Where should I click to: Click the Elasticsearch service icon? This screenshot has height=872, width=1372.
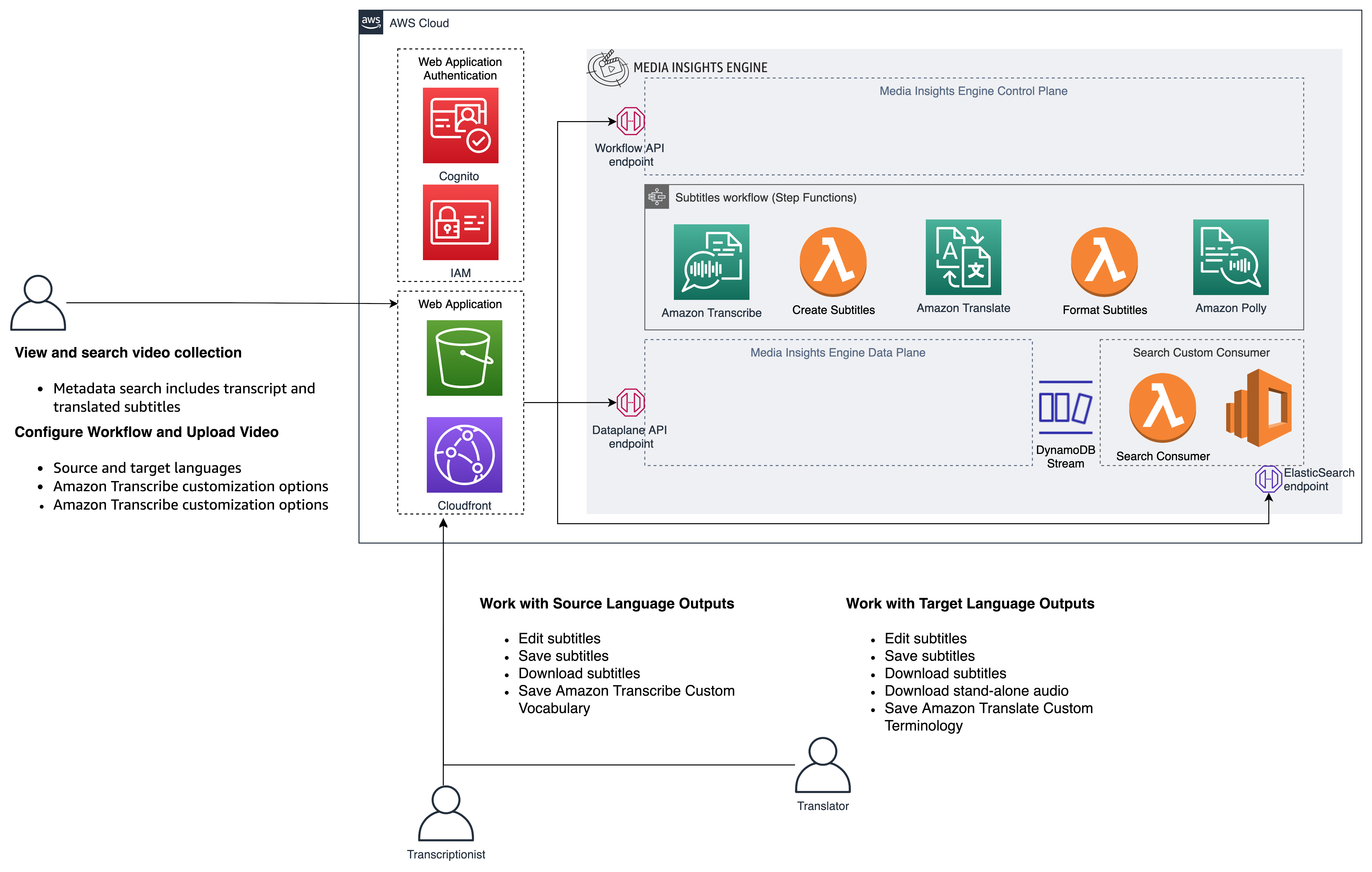pos(1259,408)
